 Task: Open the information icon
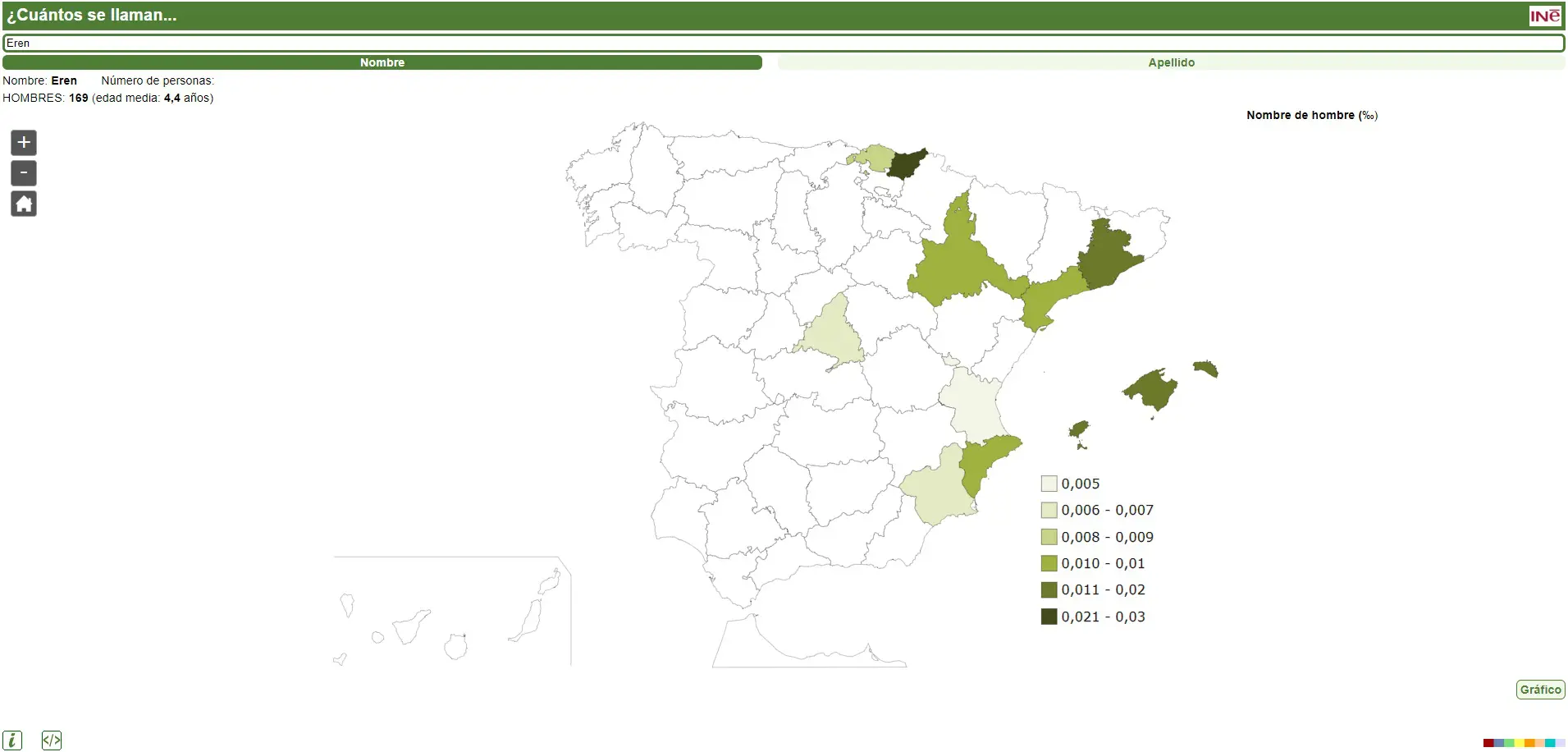pyautogui.click(x=12, y=740)
